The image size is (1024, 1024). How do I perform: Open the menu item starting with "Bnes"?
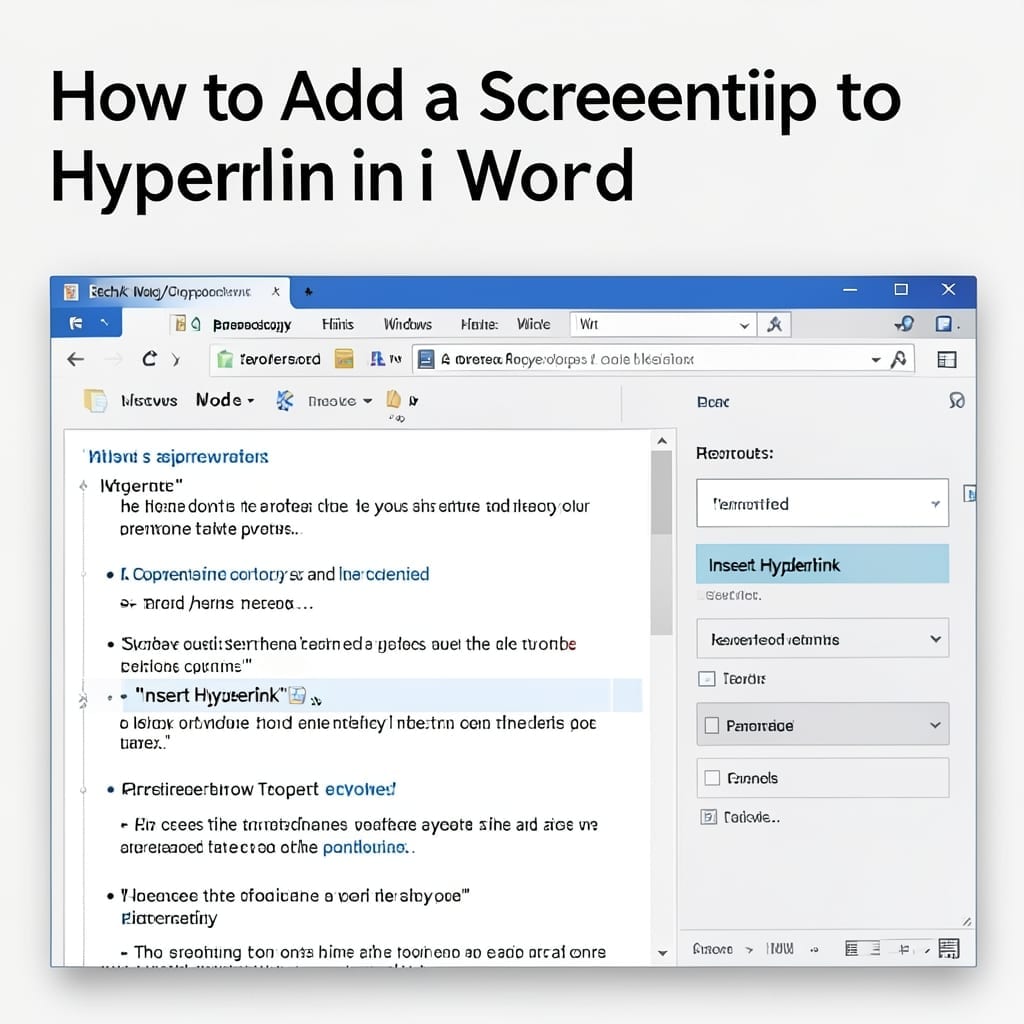[x=251, y=325]
